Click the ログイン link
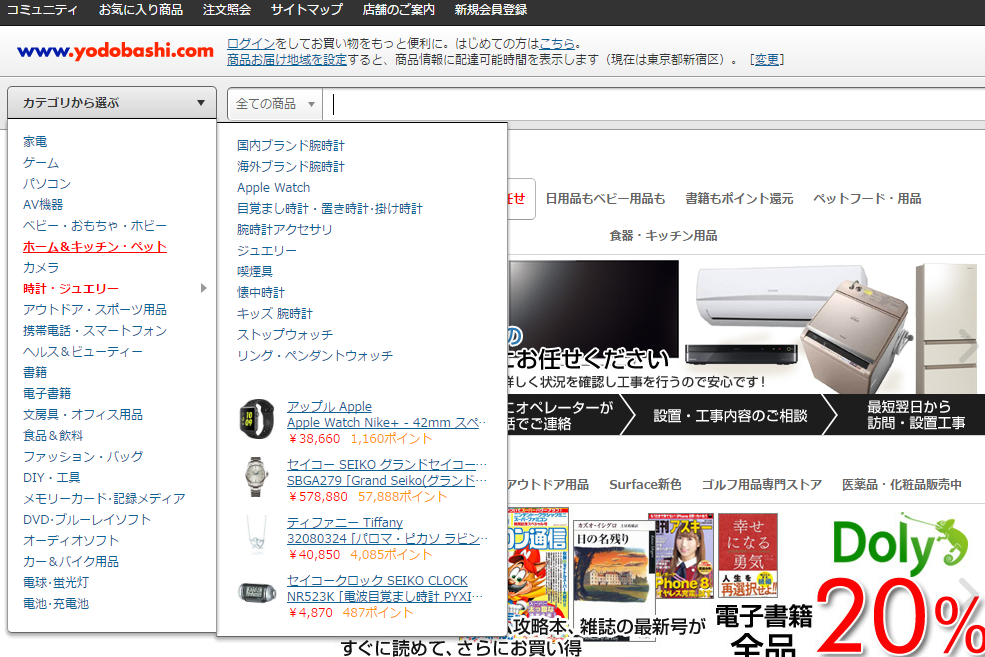 click(x=251, y=43)
